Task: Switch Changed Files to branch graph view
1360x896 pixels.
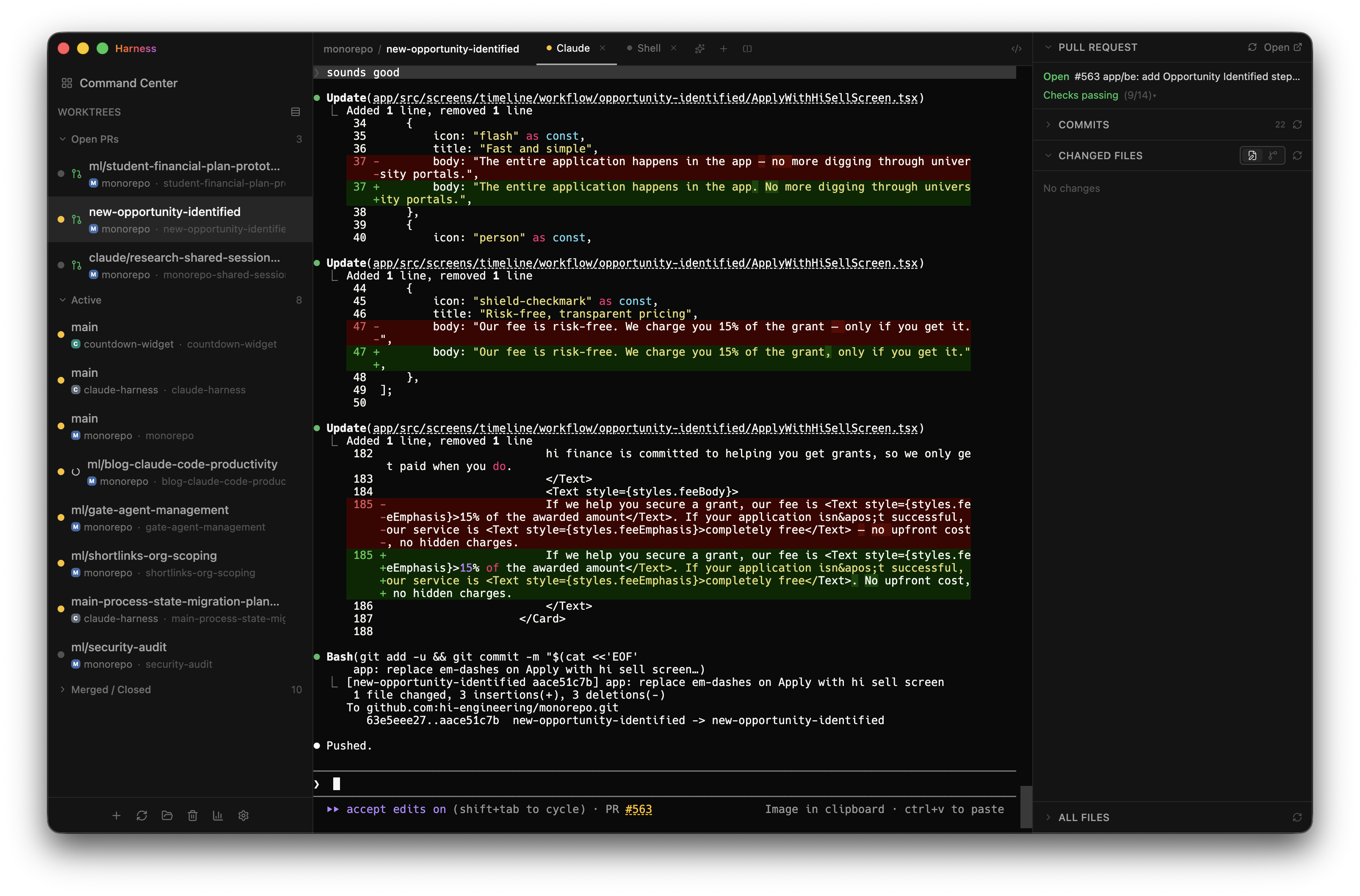Action: [x=1272, y=155]
